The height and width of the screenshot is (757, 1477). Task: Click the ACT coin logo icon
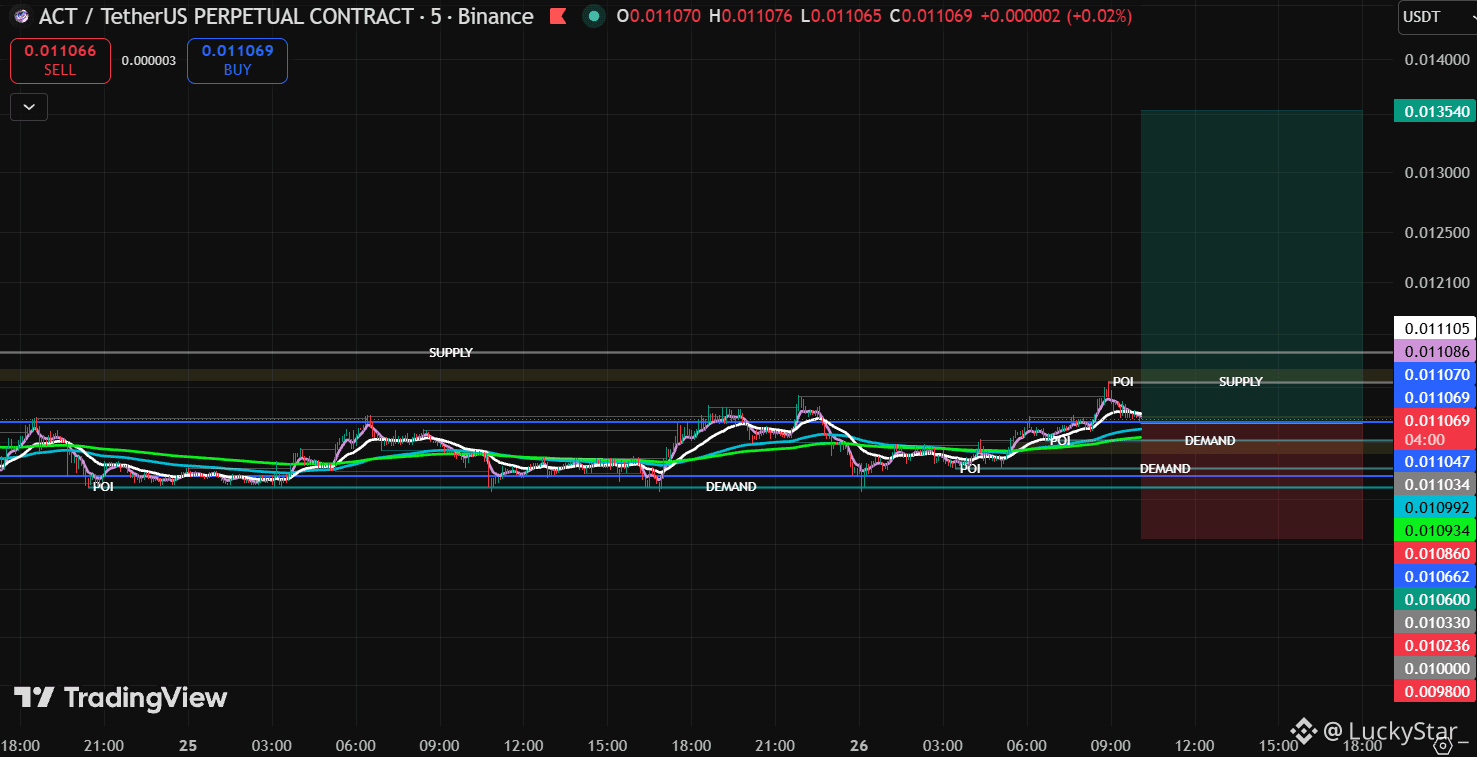point(20,16)
